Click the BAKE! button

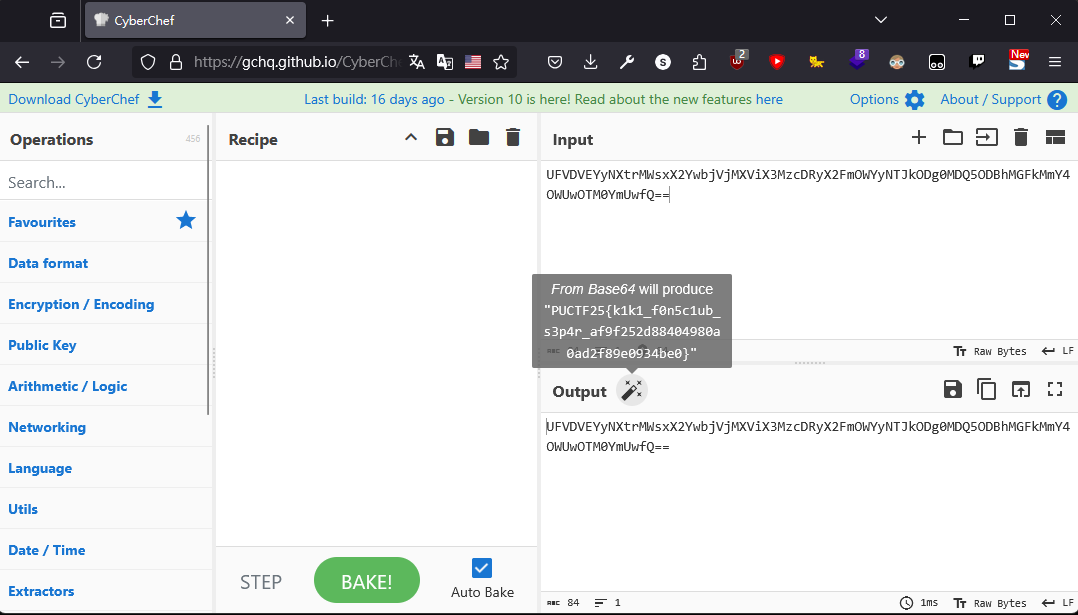tap(366, 580)
